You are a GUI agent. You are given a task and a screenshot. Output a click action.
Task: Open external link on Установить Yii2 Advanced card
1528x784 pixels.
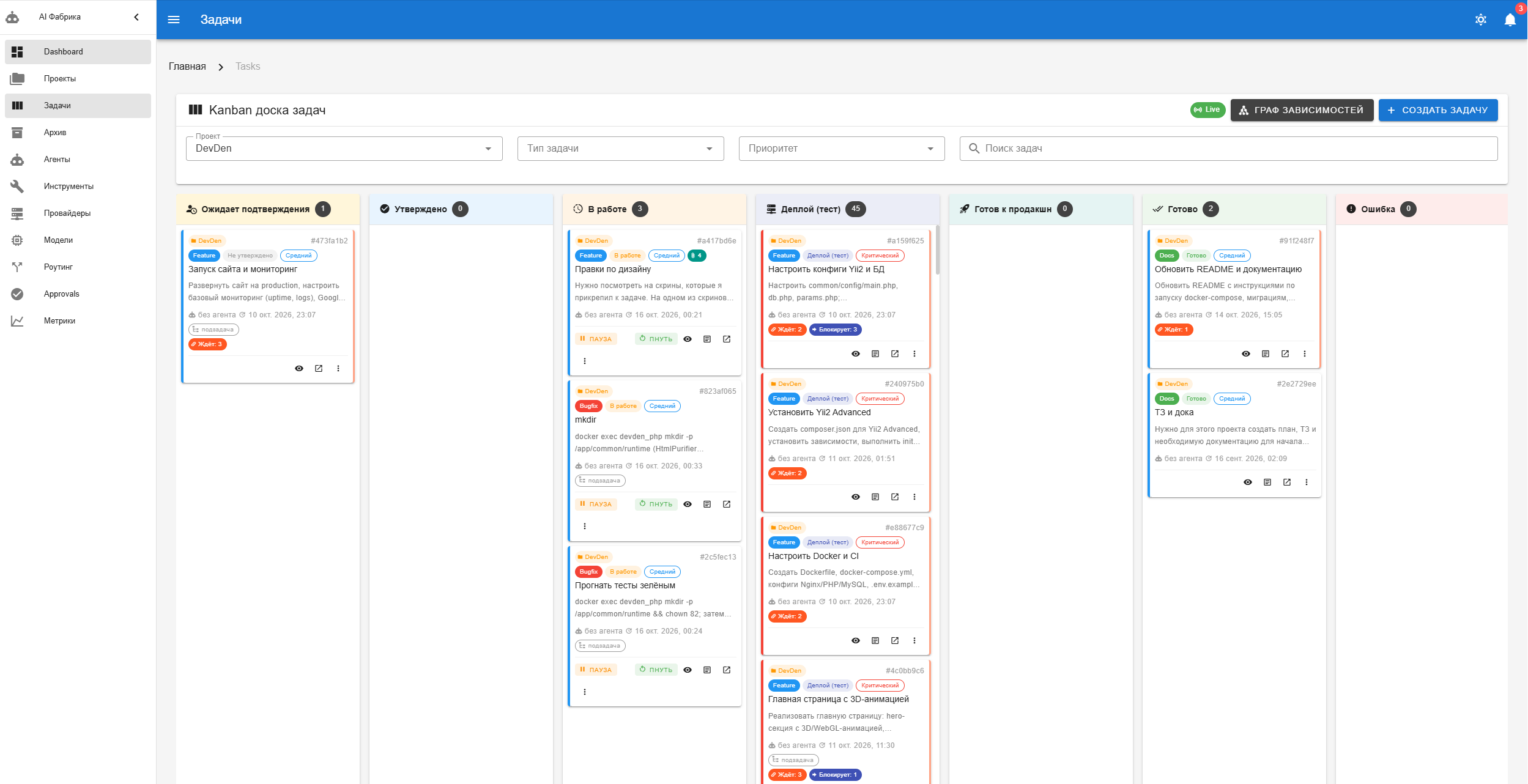pyautogui.click(x=895, y=497)
